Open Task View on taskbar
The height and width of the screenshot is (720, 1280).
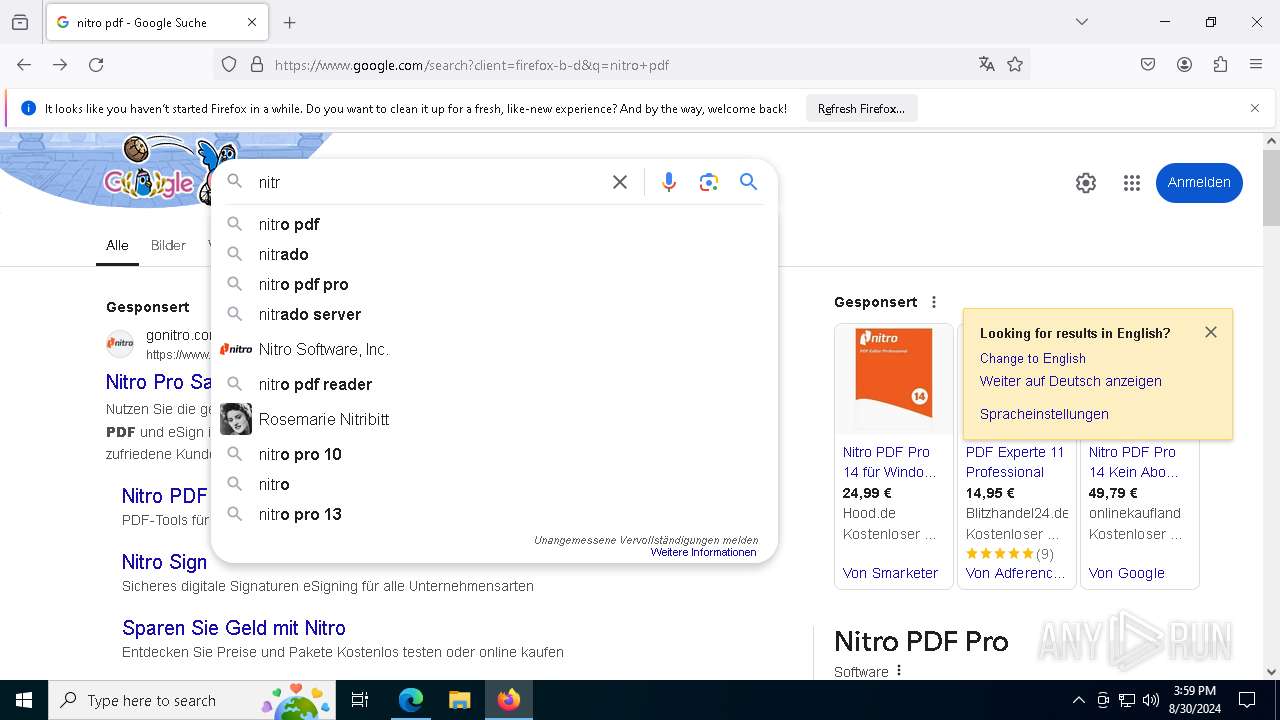click(360, 700)
